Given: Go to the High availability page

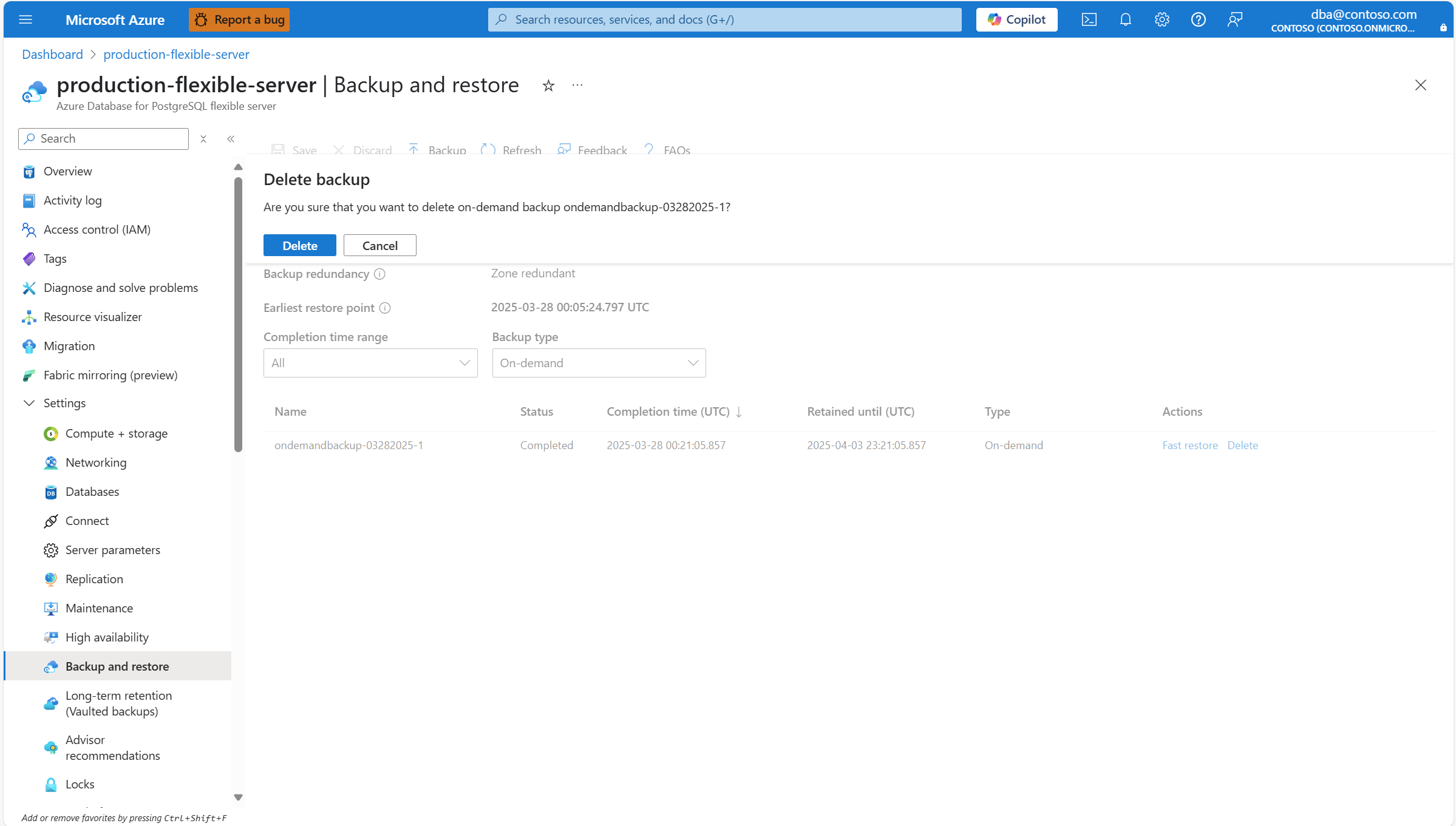Looking at the screenshot, I should click(107, 637).
